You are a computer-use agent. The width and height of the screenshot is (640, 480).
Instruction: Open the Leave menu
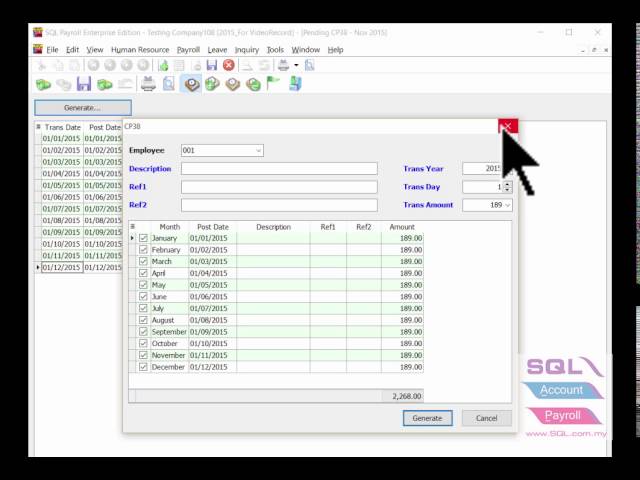(x=217, y=50)
